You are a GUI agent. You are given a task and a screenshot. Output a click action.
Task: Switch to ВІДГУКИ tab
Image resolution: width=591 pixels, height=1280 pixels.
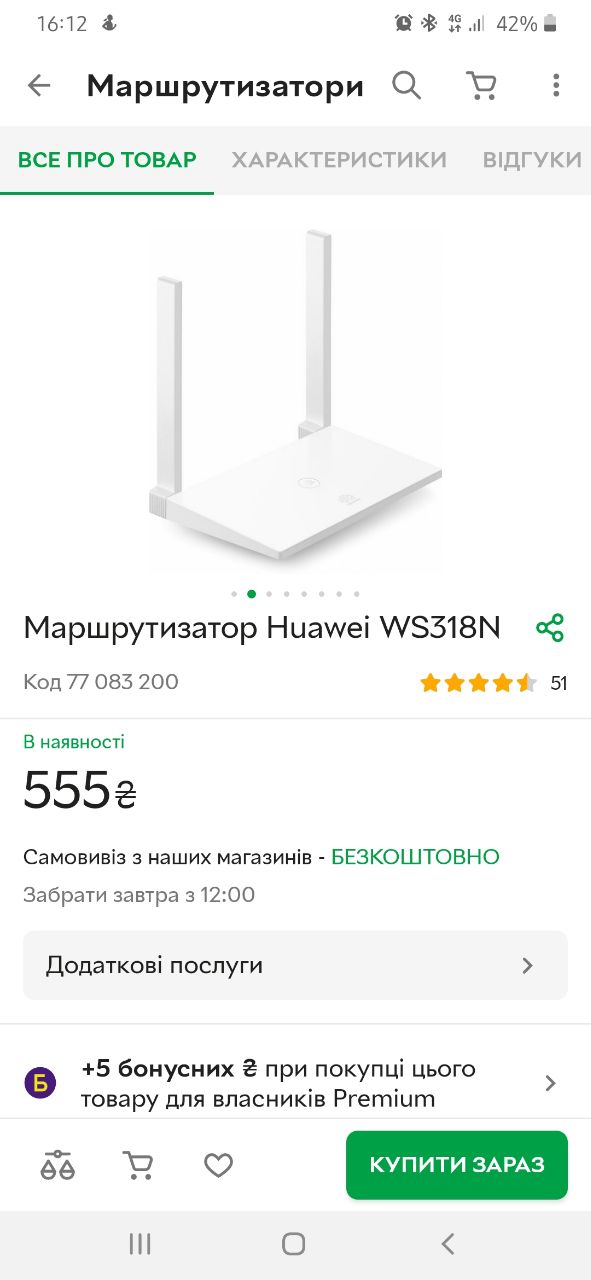[x=532, y=160]
